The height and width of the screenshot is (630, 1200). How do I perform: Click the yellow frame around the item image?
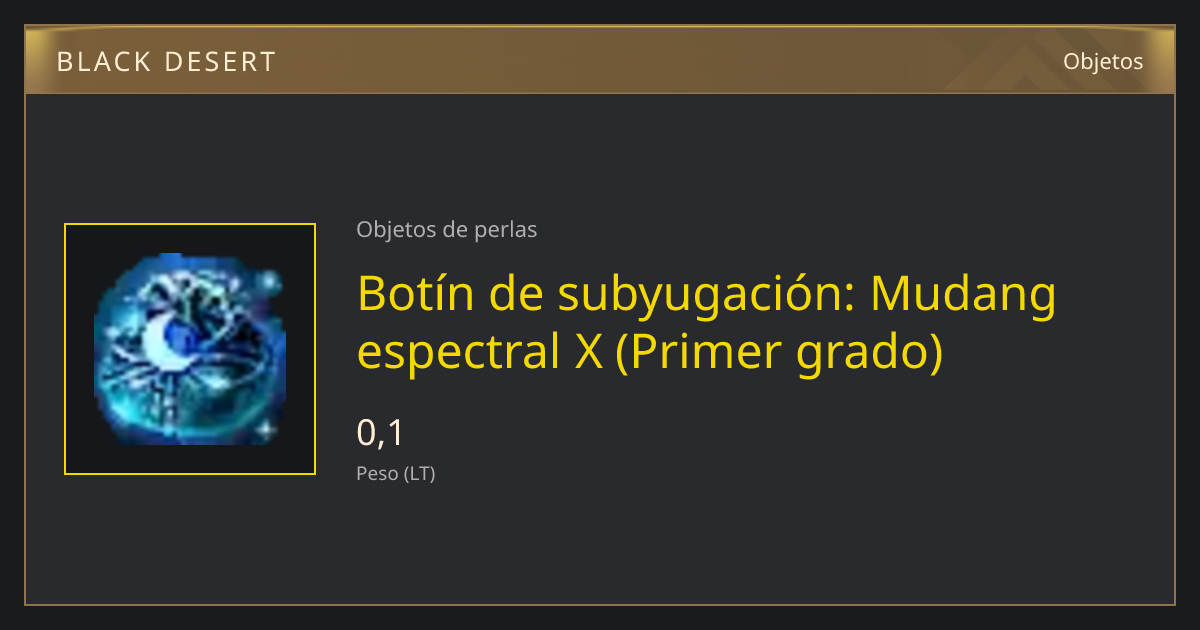190,349
